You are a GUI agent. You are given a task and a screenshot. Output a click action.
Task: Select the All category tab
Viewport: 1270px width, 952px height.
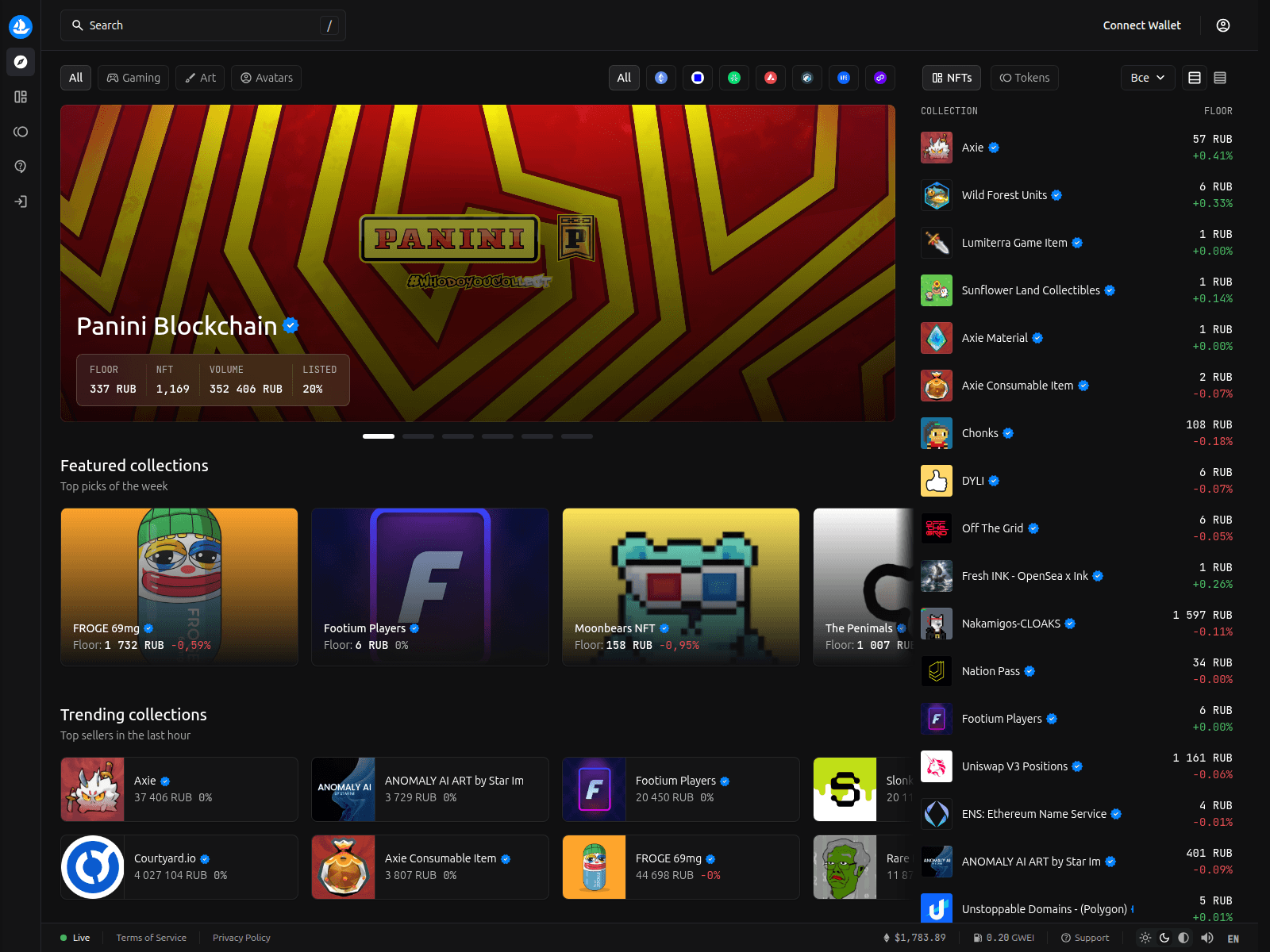(x=75, y=78)
